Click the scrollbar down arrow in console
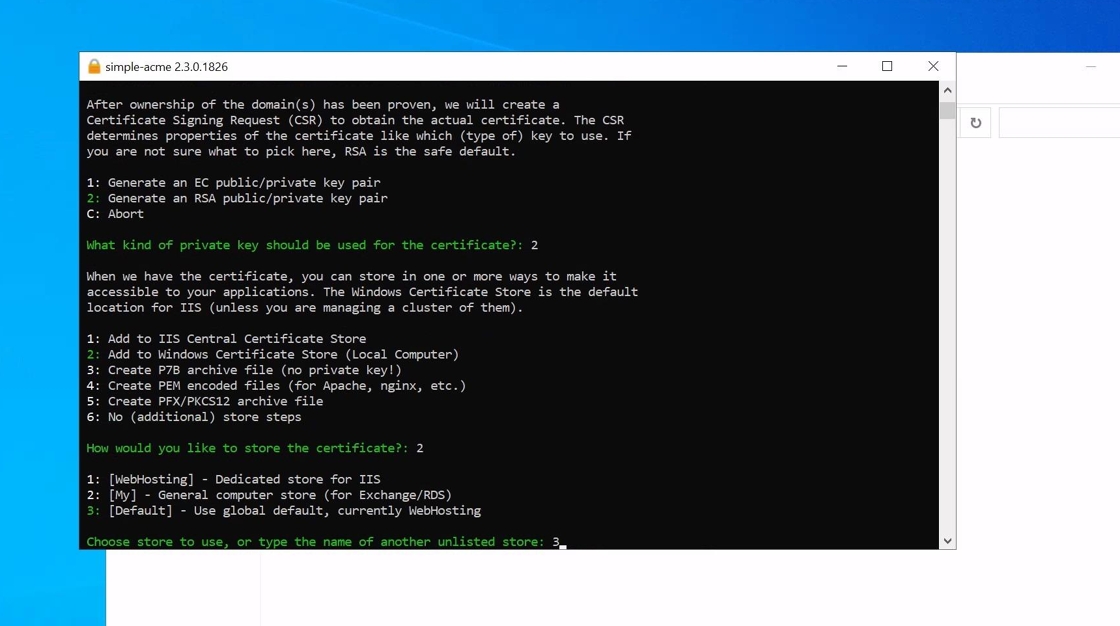1120x626 pixels. pos(947,541)
